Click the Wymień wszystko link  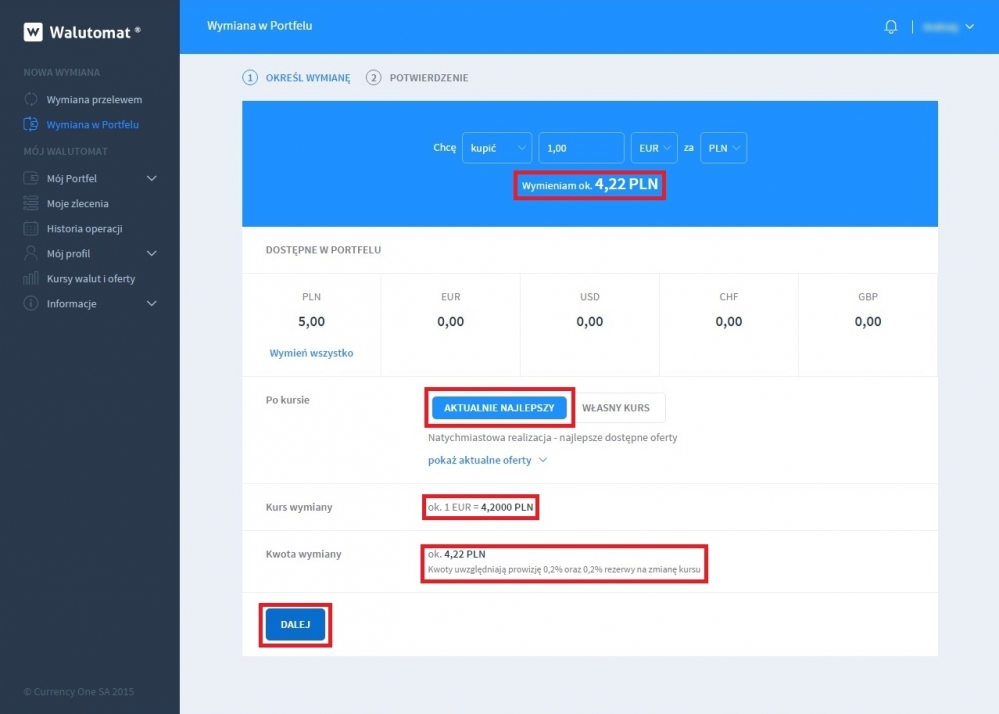coord(311,353)
